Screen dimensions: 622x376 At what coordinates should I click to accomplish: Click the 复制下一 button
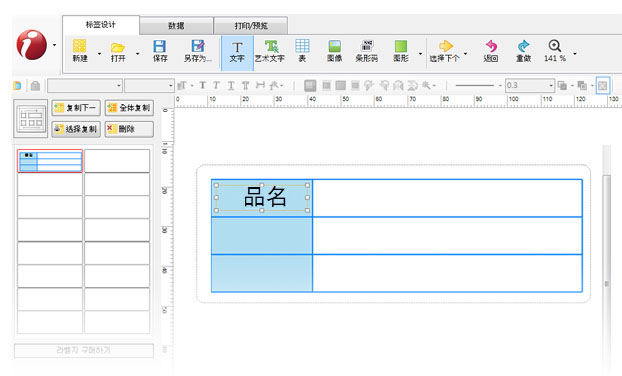click(x=76, y=108)
